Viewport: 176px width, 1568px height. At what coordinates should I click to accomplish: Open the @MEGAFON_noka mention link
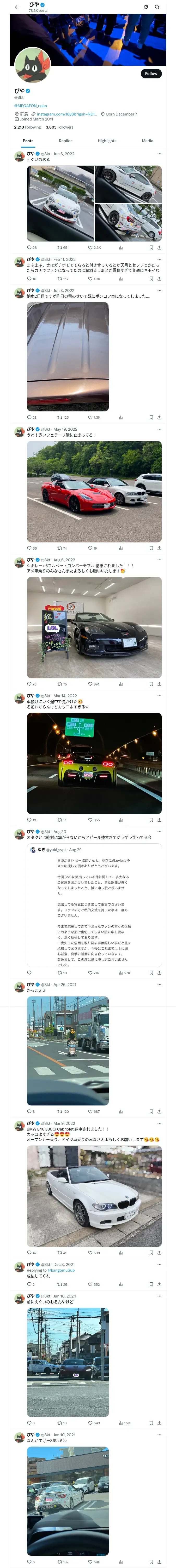(30, 106)
